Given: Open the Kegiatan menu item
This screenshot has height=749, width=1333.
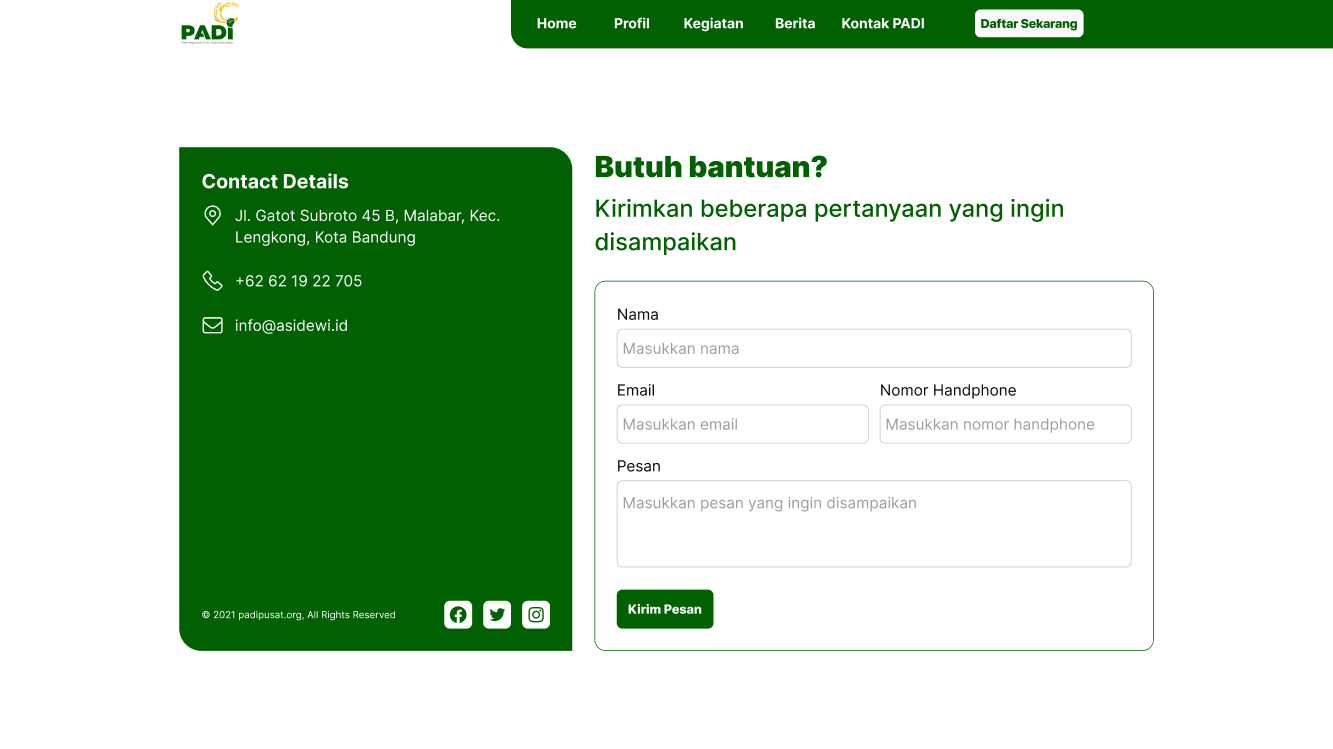Looking at the screenshot, I should [x=713, y=24].
